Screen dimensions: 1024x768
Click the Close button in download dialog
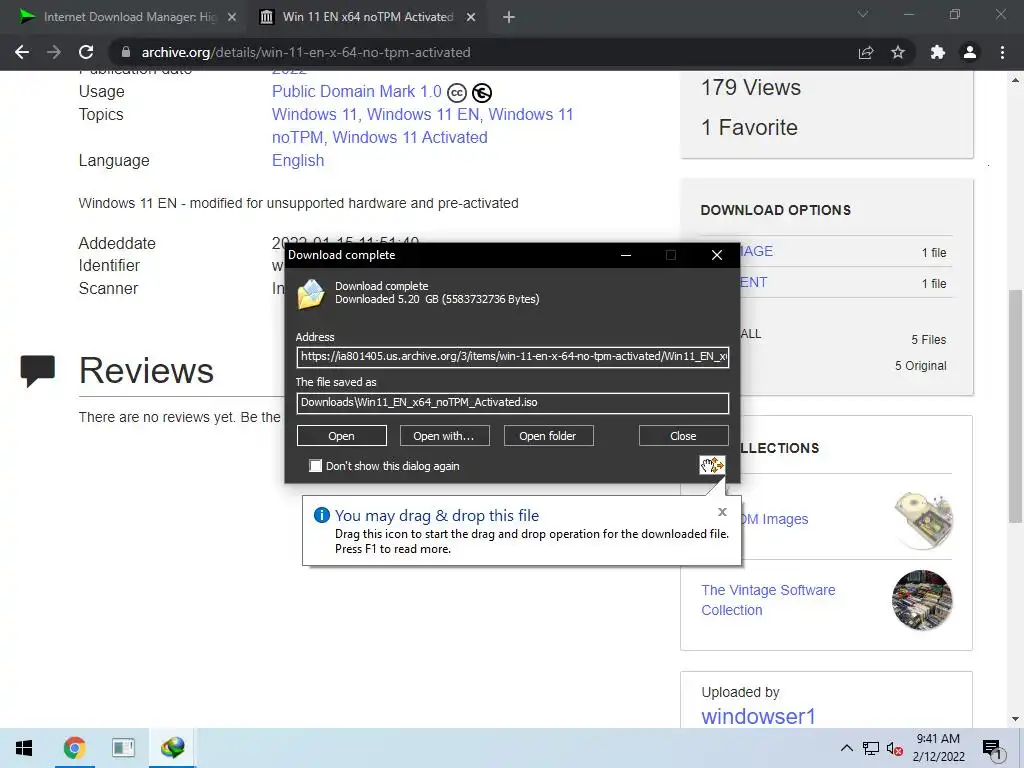pos(683,436)
